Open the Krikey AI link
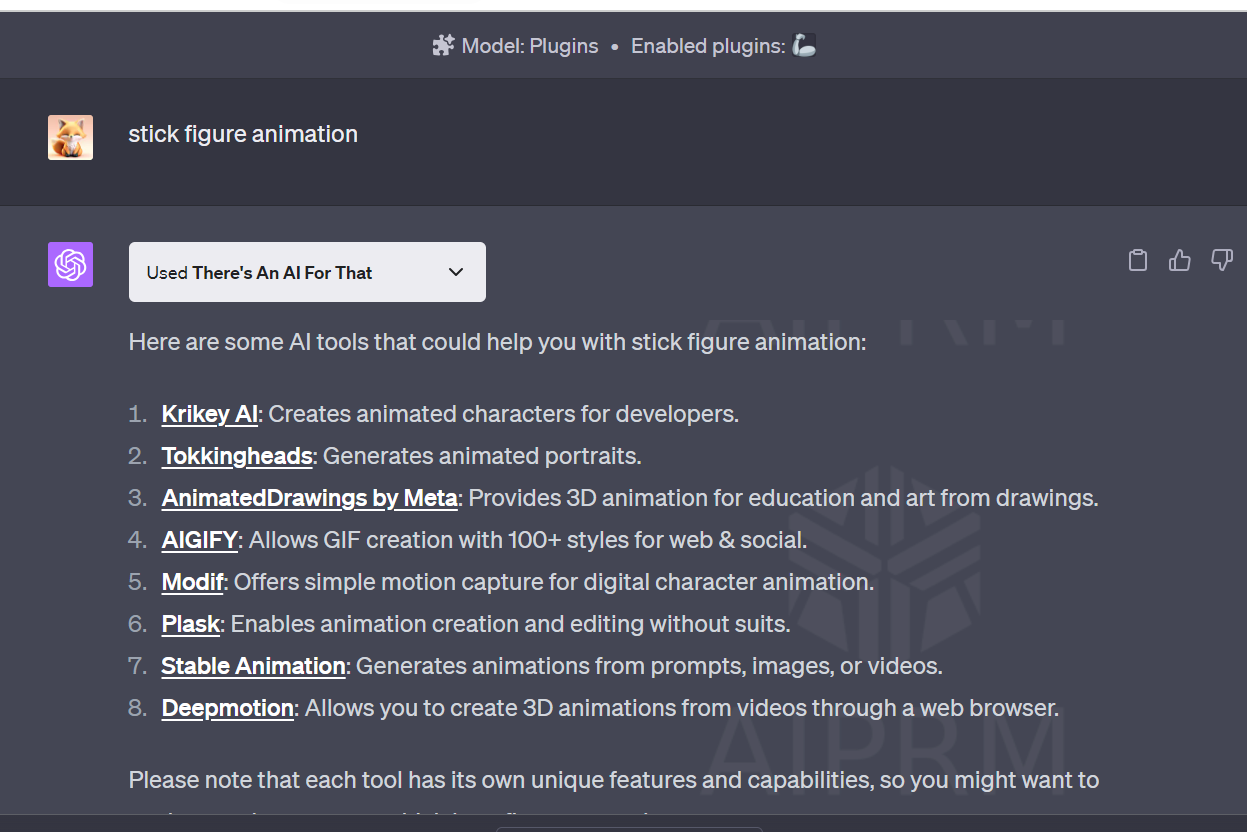 (x=210, y=414)
